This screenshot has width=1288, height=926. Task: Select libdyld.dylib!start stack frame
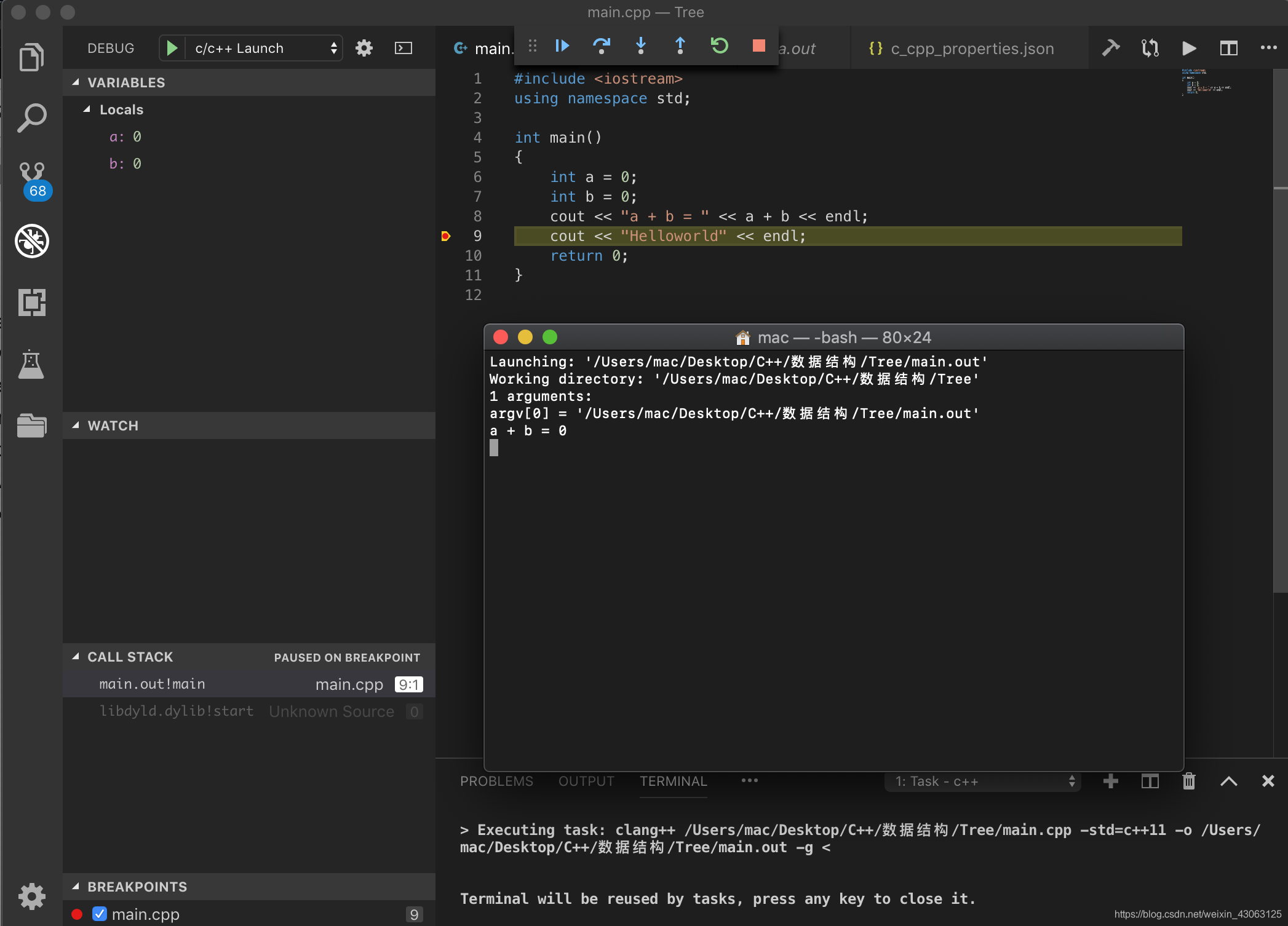(249, 711)
